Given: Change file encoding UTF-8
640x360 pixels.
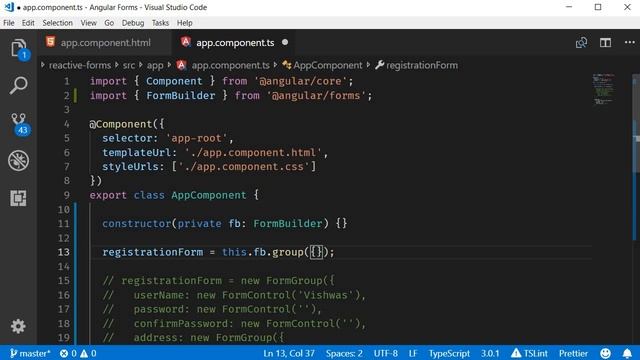Looking at the screenshot, I should (x=386, y=353).
